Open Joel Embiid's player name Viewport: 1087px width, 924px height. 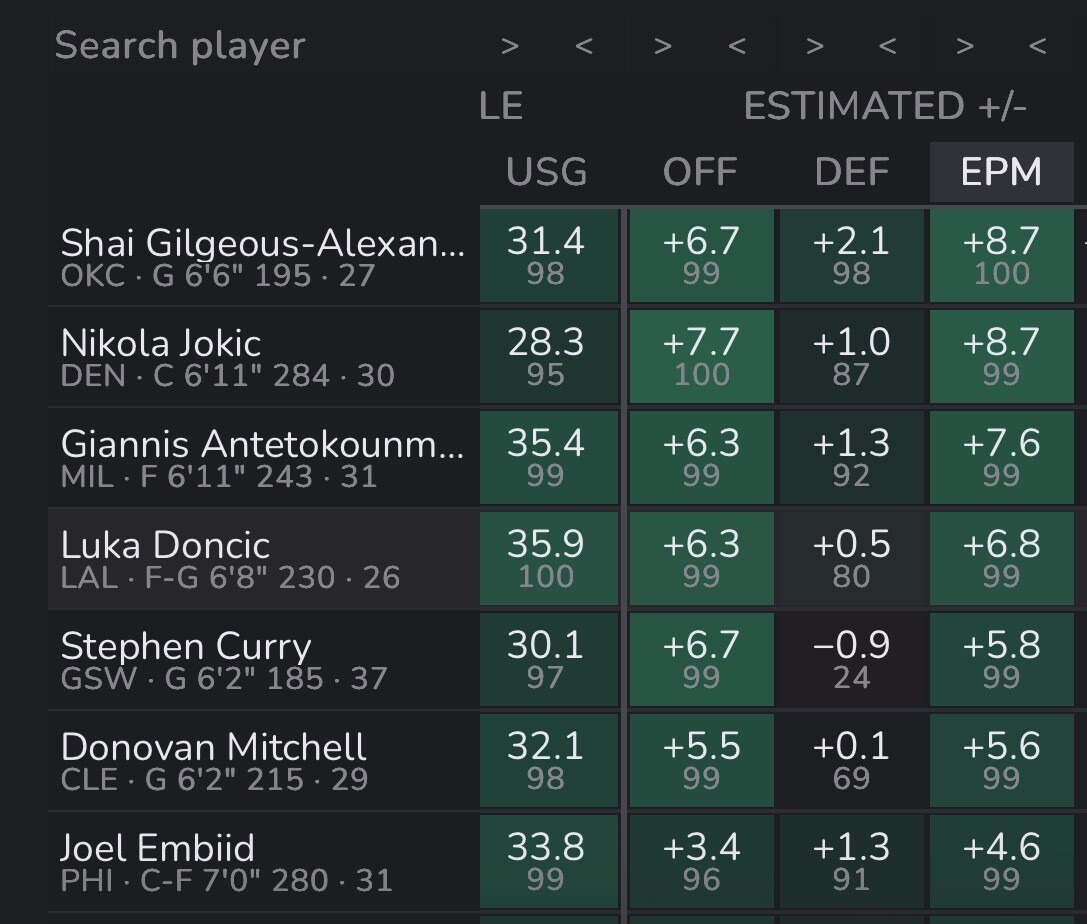(x=158, y=848)
